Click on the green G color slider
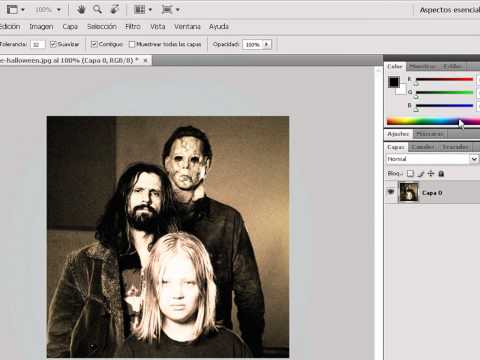Image resolution: width=480 pixels, height=360 pixels. point(444,92)
